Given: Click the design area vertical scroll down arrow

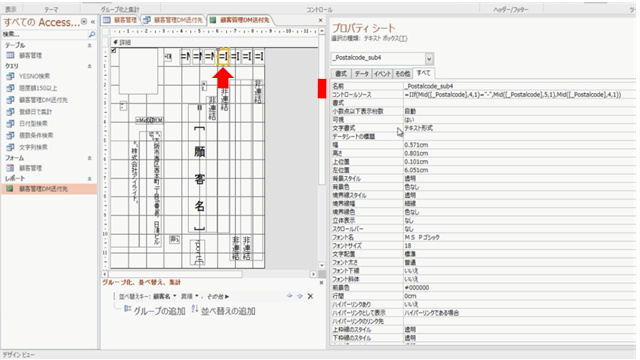Looking at the screenshot, I should coord(322,265).
